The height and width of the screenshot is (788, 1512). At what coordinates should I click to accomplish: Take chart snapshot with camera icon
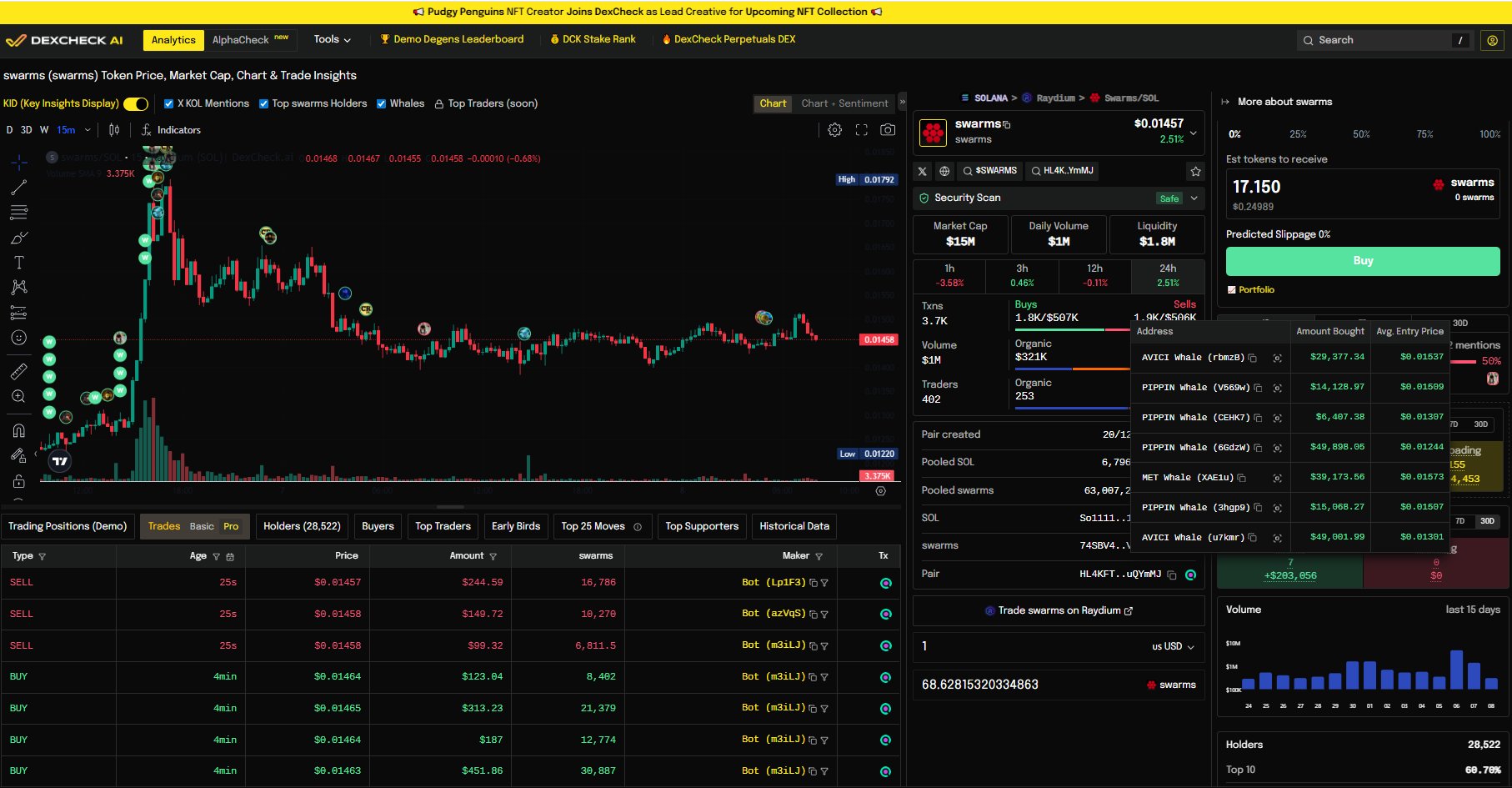coord(888,130)
